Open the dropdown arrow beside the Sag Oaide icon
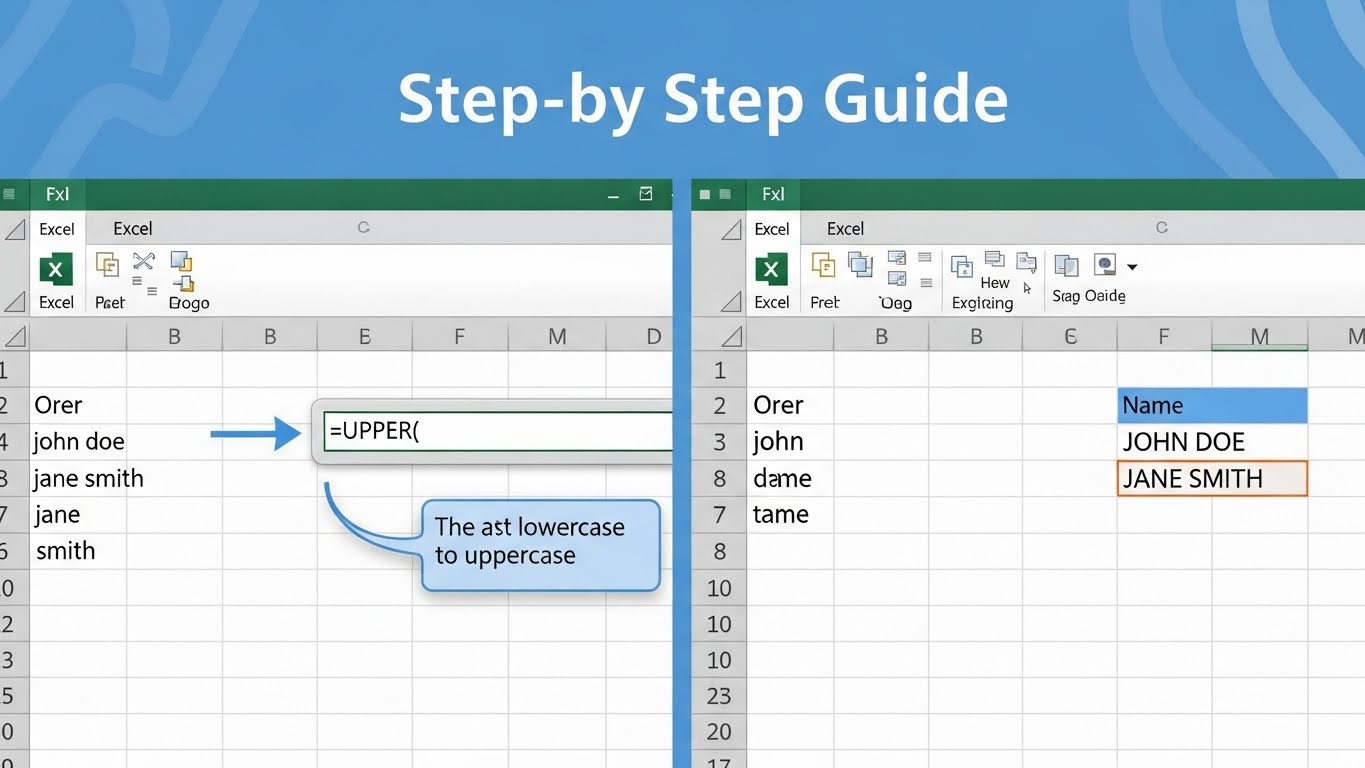This screenshot has width=1365, height=768. click(x=1132, y=266)
